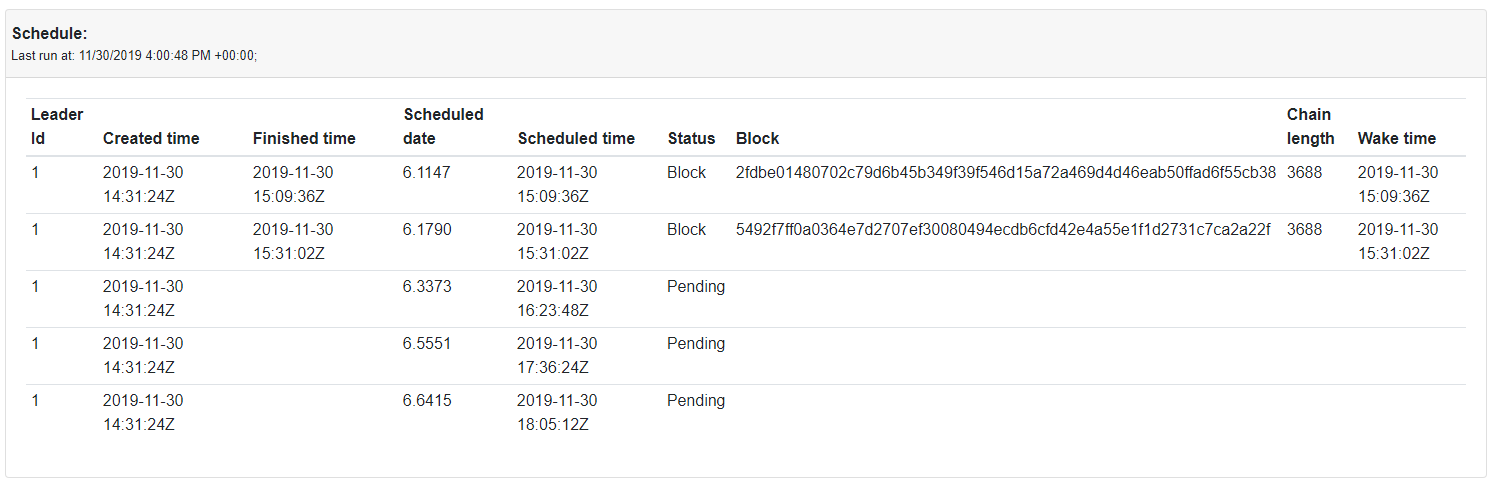Click the Created time column header
This screenshot has height=484, width=1499.
pos(151,138)
